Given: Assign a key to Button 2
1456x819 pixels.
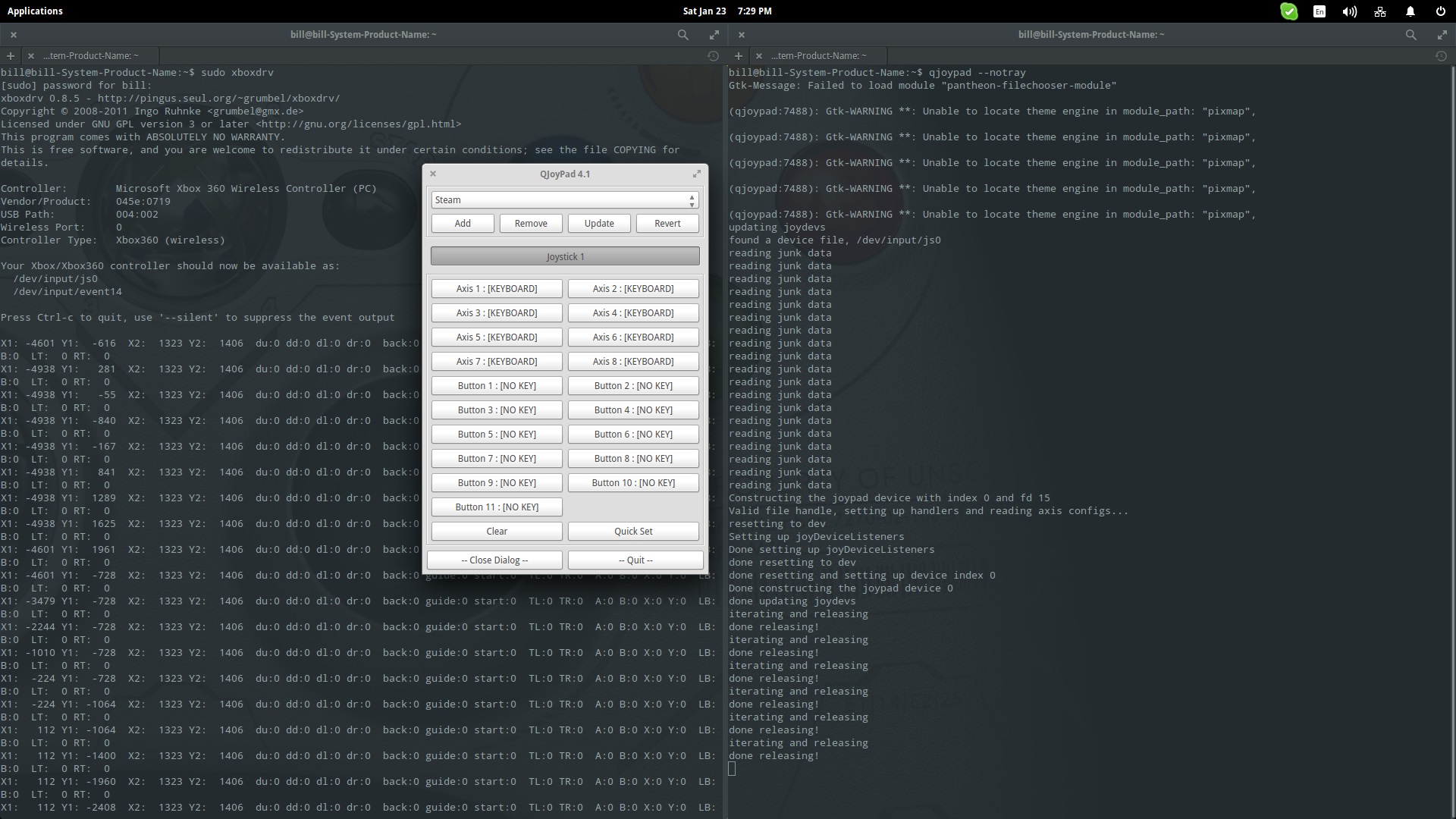Looking at the screenshot, I should pyautogui.click(x=633, y=386).
